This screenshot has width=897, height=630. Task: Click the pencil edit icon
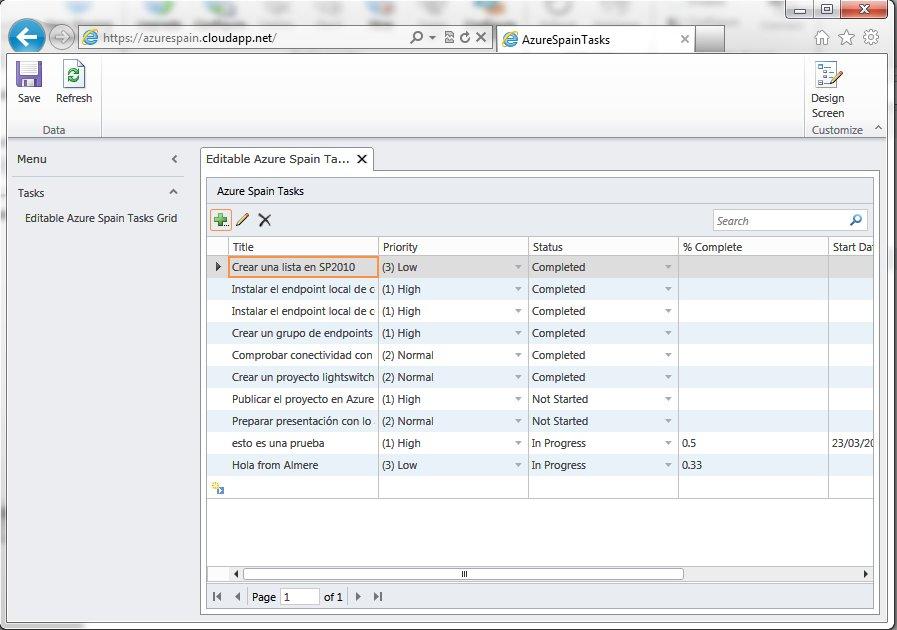tap(243, 220)
